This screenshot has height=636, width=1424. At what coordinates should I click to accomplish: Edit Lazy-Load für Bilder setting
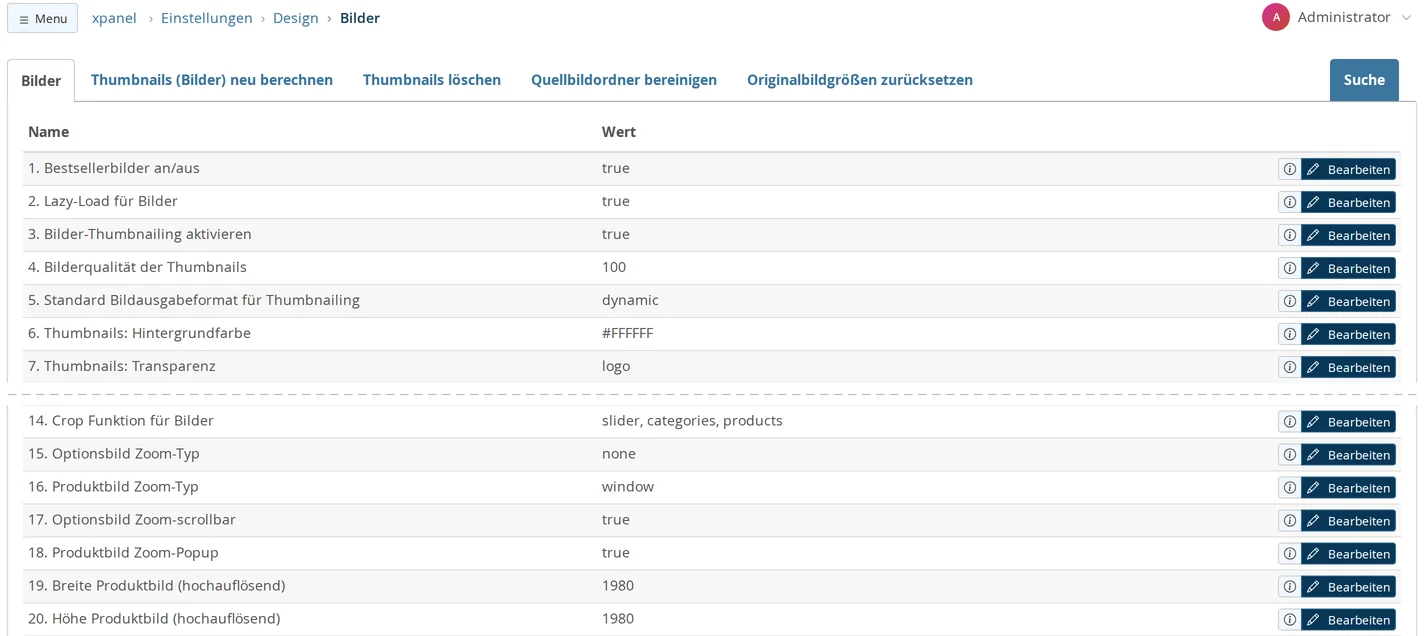coord(1348,202)
